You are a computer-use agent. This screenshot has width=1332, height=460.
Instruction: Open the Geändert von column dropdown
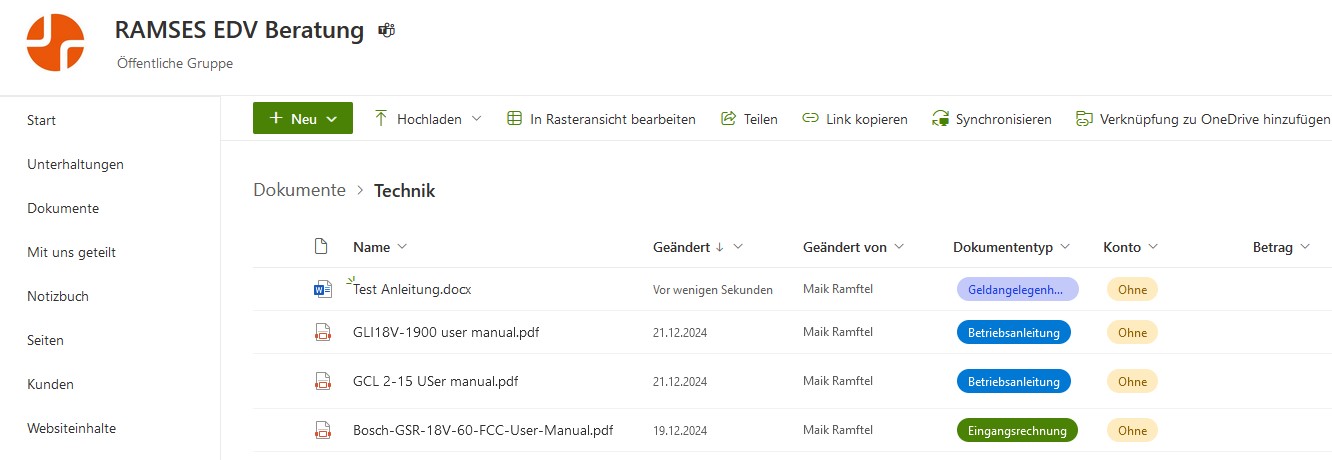(899, 247)
